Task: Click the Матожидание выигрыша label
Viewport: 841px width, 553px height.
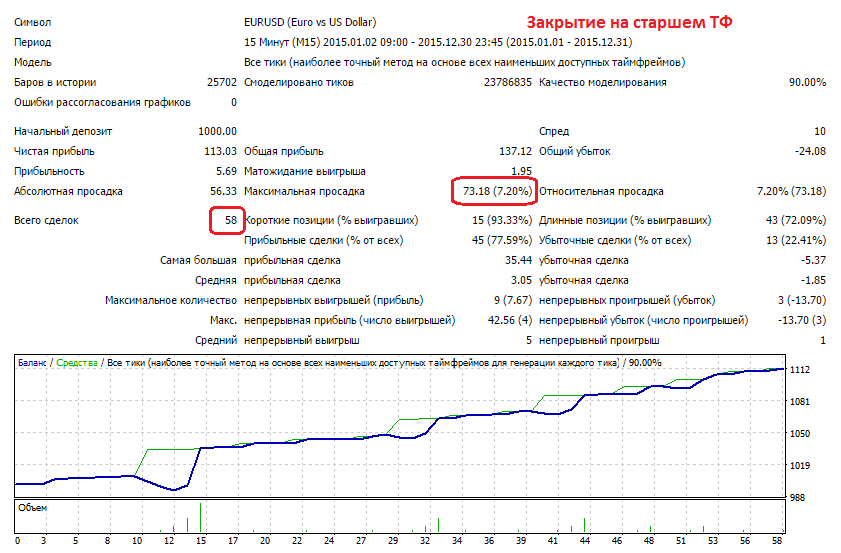Action: [305, 171]
